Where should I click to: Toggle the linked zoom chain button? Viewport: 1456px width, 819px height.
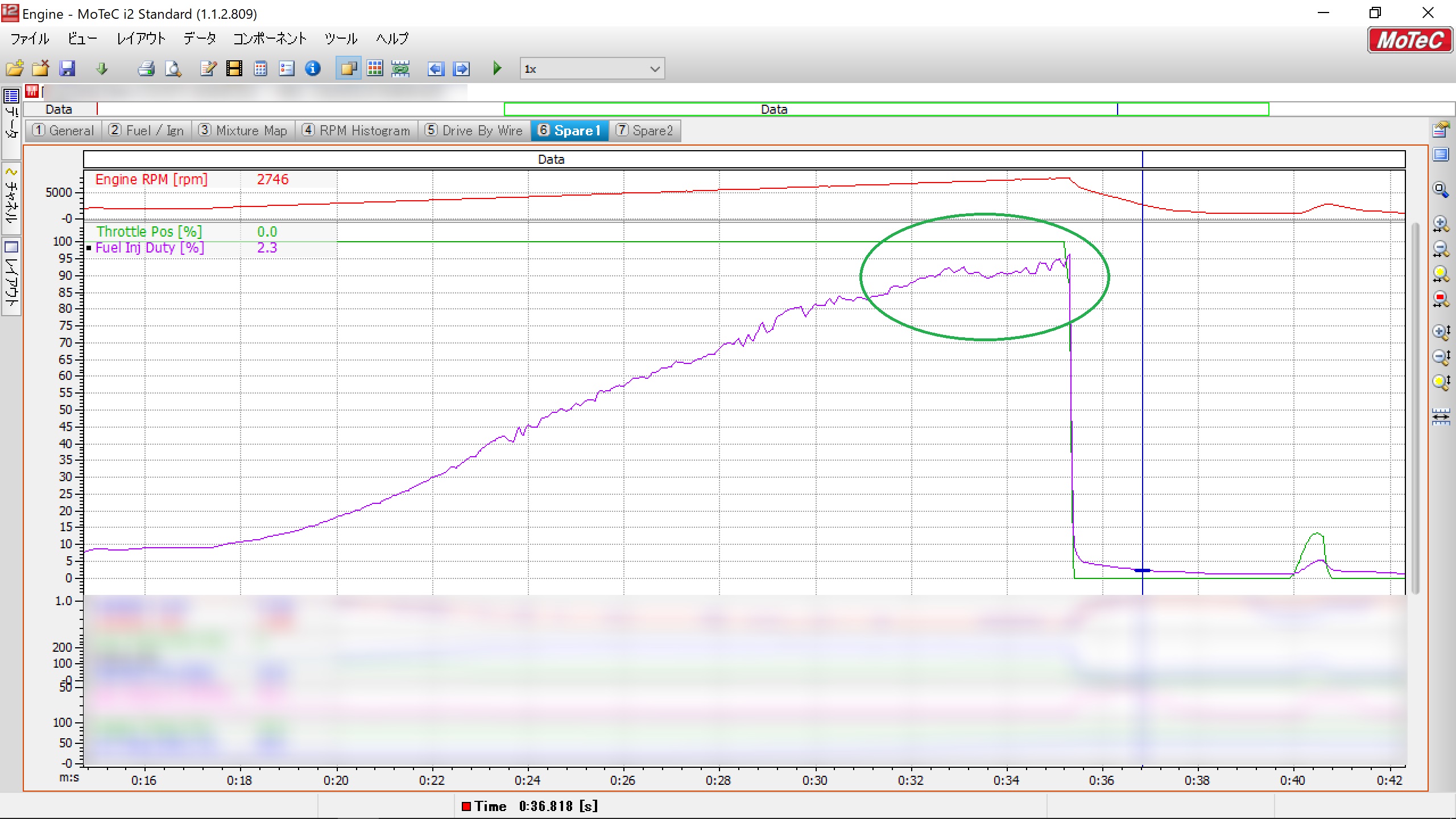[x=400, y=69]
